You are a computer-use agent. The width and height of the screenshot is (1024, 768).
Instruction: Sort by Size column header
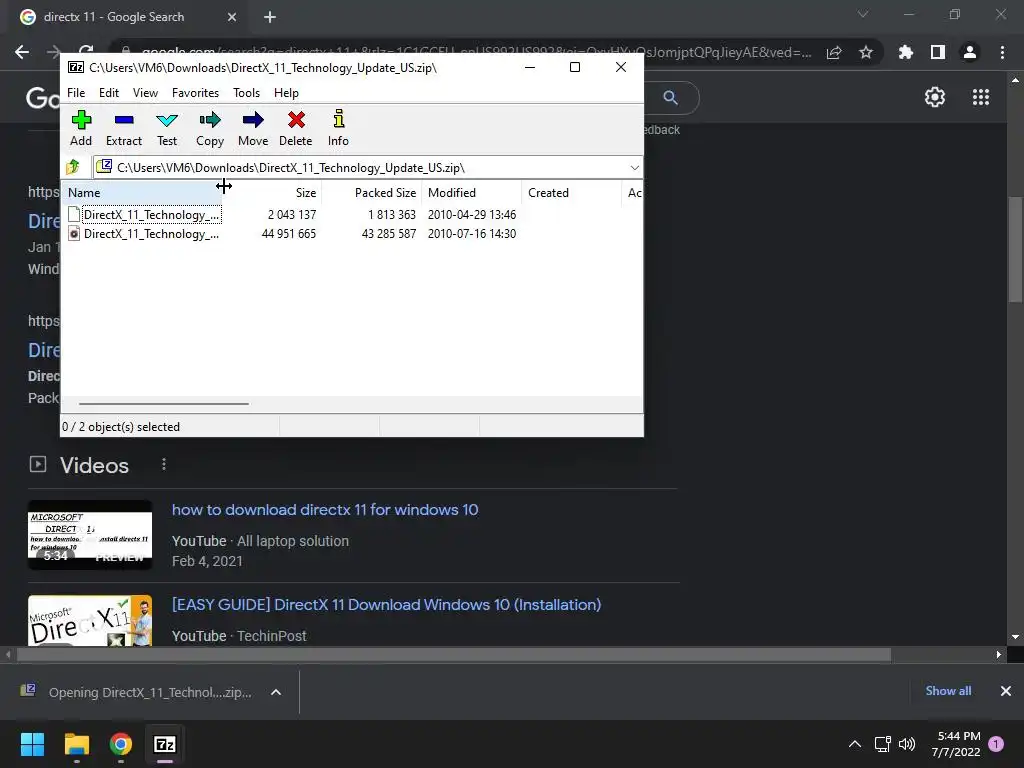coord(272,193)
